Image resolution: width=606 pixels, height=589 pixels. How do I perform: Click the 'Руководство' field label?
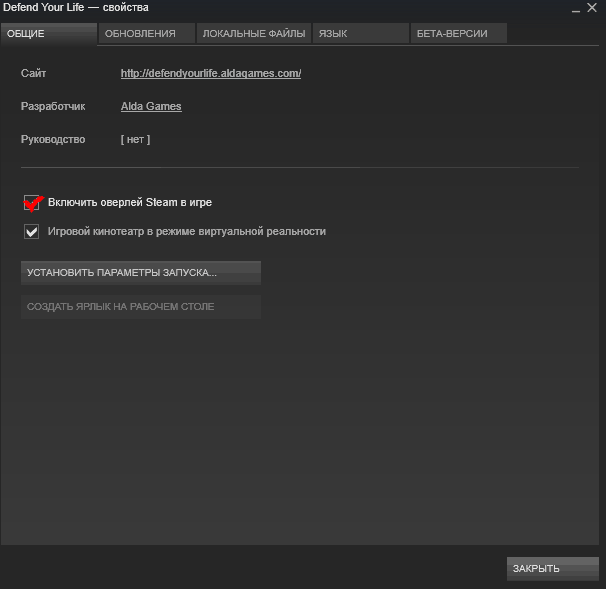tap(53, 139)
